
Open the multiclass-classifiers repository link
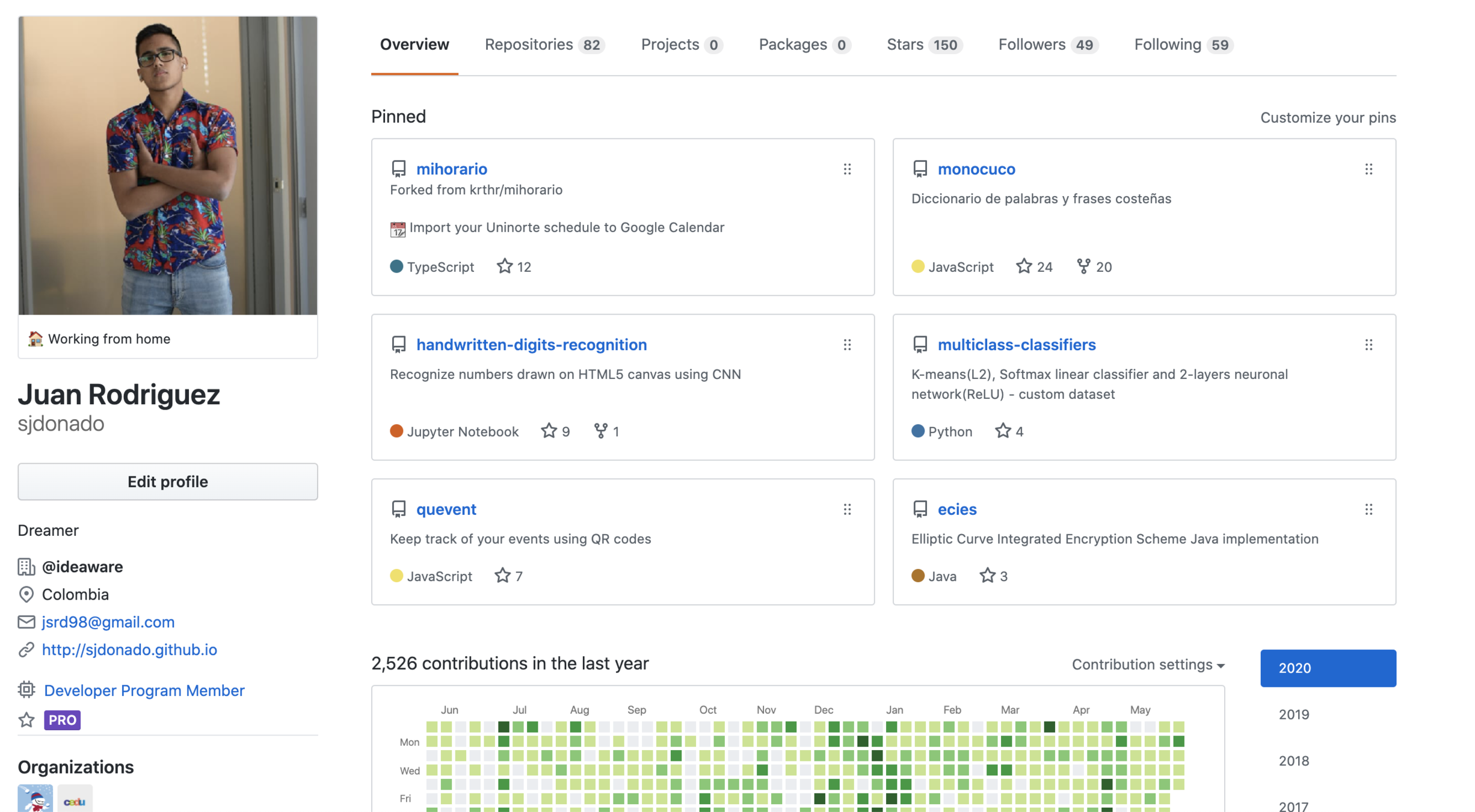click(1016, 345)
